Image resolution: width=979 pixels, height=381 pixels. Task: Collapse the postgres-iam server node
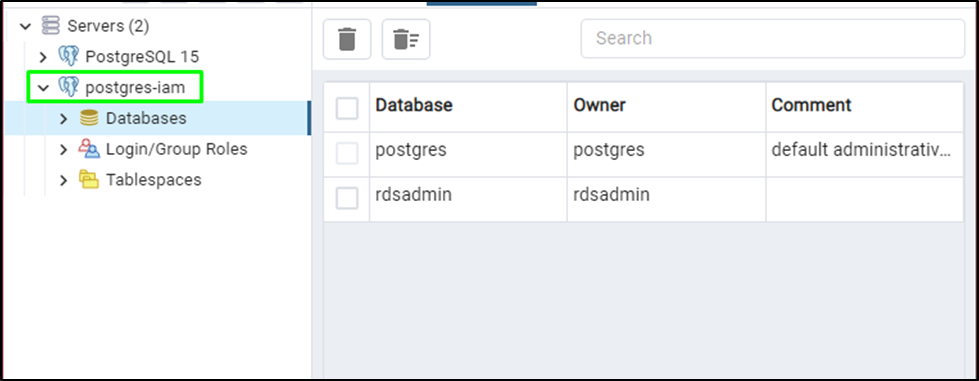pyautogui.click(x=42, y=87)
